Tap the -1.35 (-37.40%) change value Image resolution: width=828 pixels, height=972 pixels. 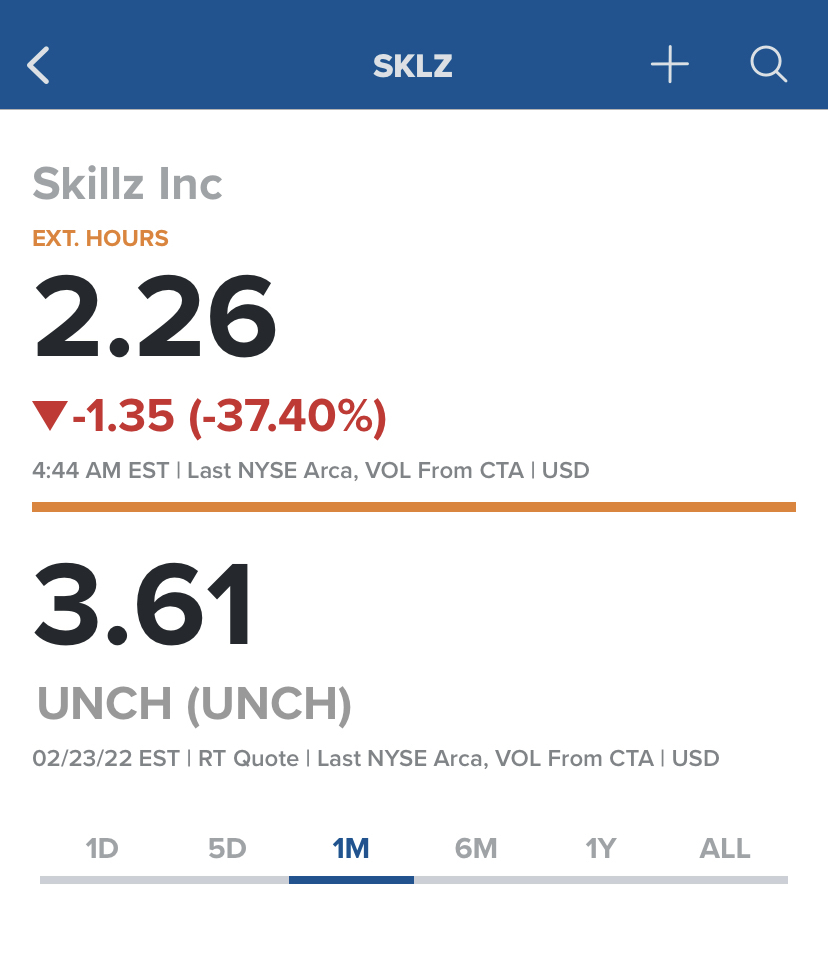click(229, 416)
